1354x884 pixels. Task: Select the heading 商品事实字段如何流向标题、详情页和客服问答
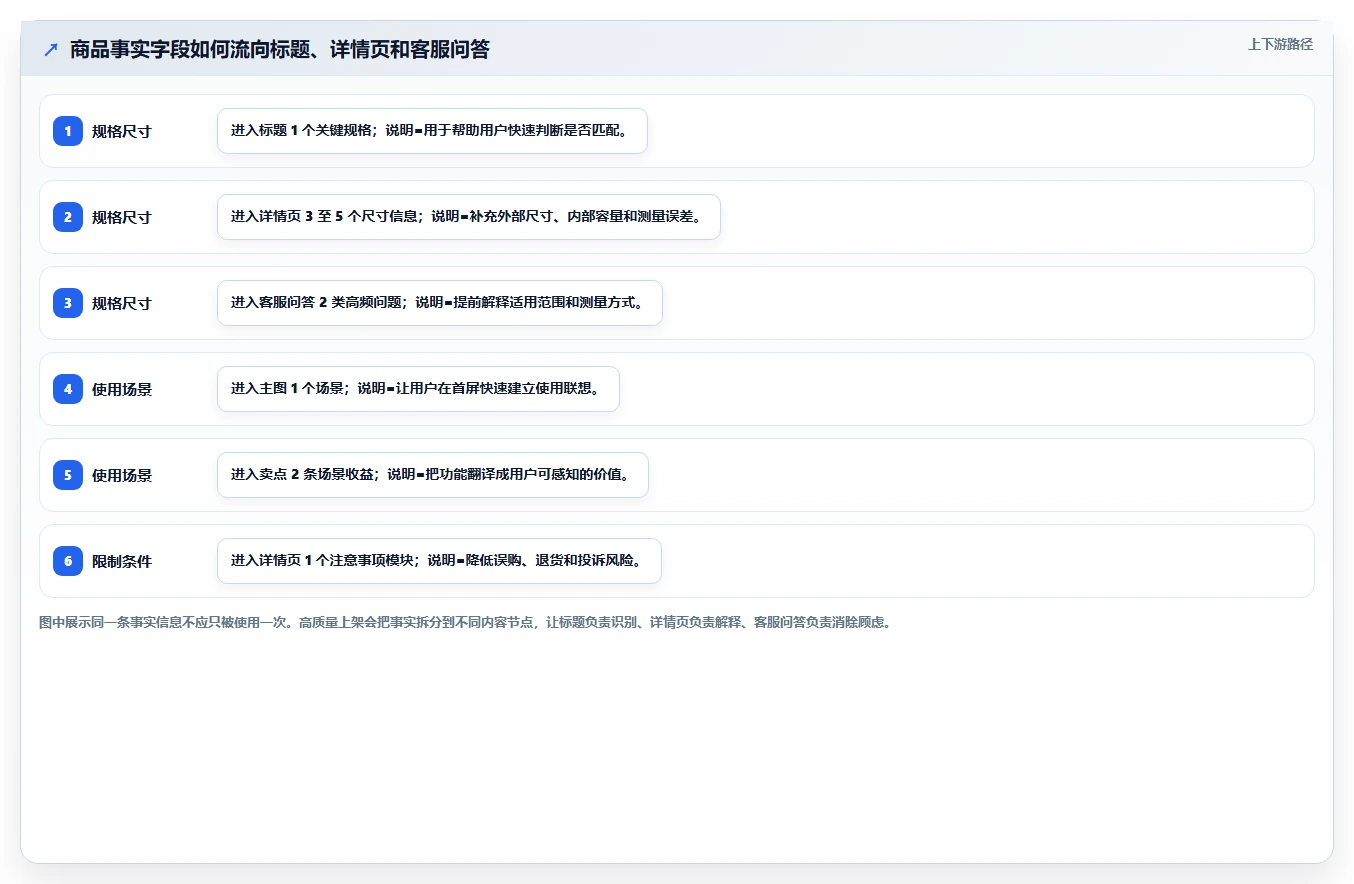[x=280, y=49]
